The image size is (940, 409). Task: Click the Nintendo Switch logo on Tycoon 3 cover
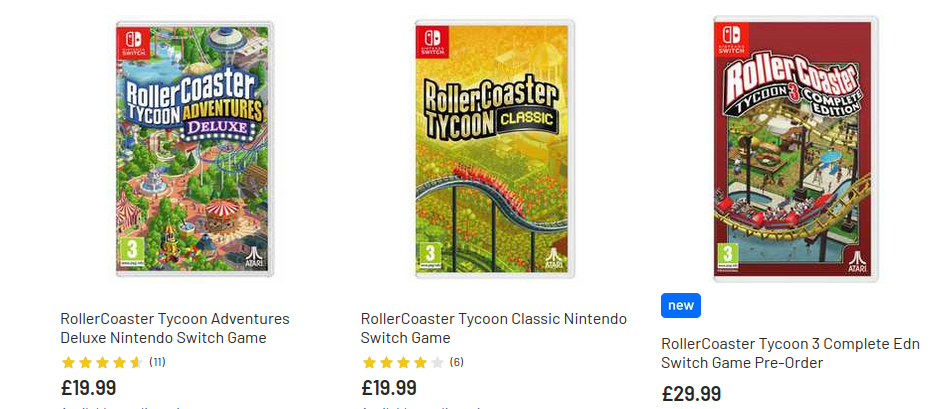point(731,38)
